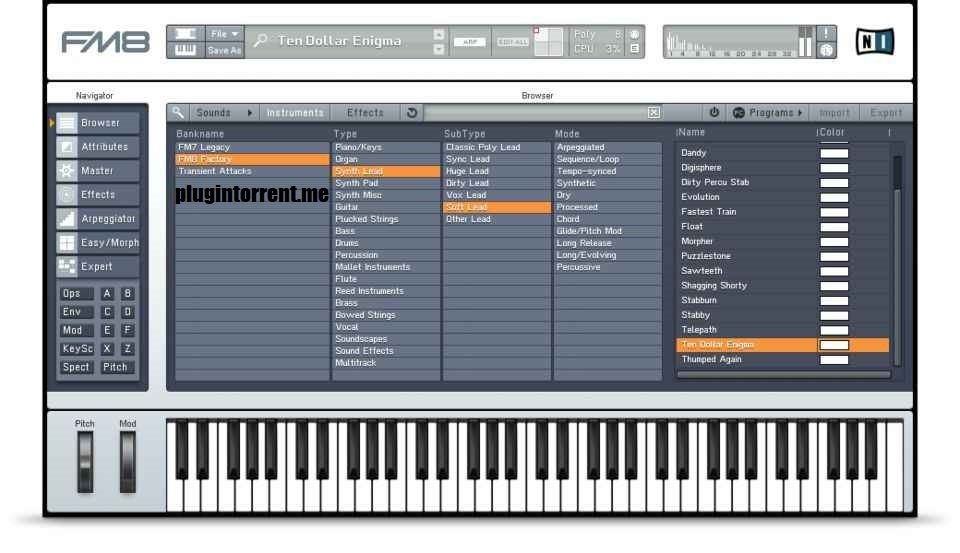
Task: Select operator F button
Action: [x=127, y=330]
